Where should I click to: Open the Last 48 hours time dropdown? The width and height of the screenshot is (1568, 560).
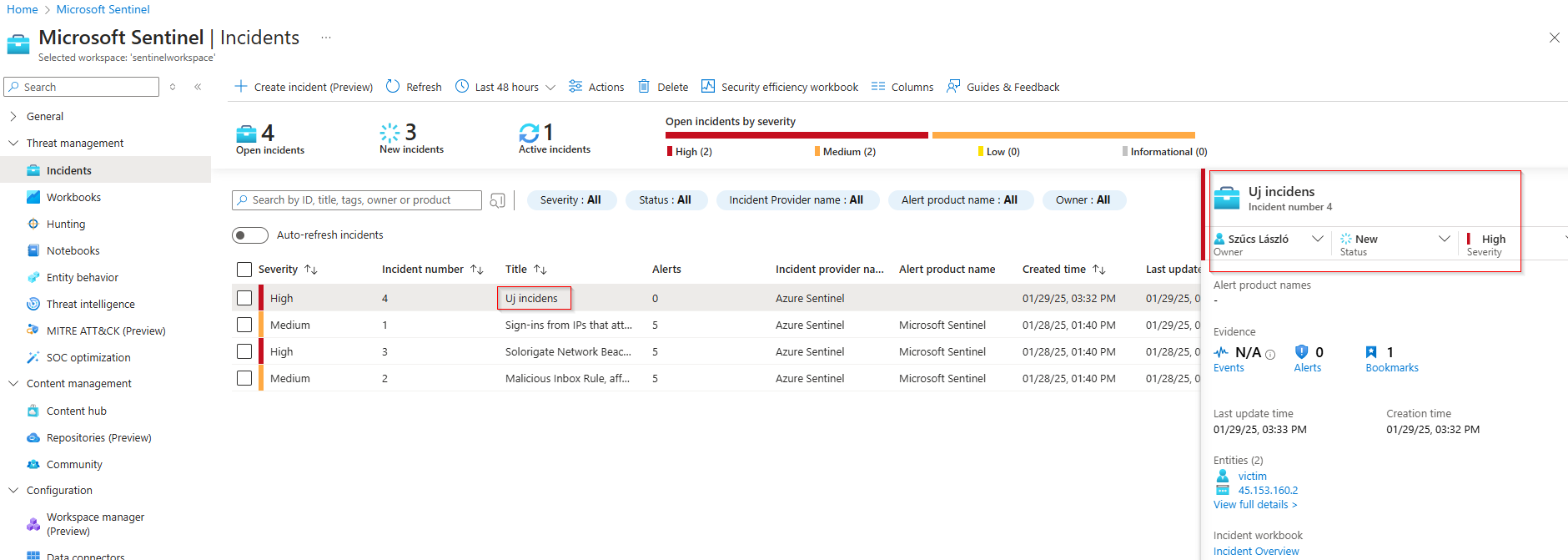click(x=506, y=87)
